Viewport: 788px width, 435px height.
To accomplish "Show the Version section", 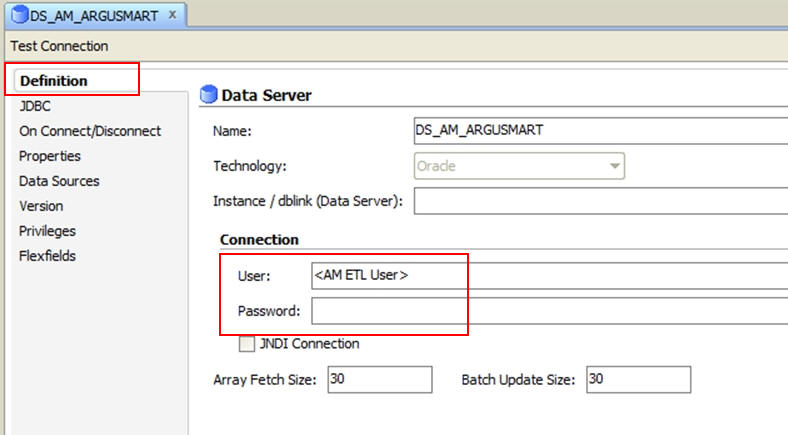I will [x=41, y=206].
